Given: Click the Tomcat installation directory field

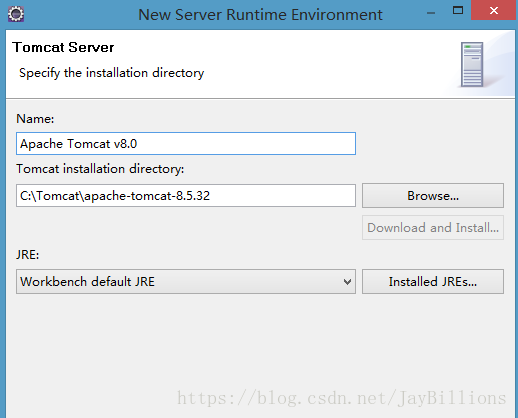Looking at the screenshot, I should point(186,195).
